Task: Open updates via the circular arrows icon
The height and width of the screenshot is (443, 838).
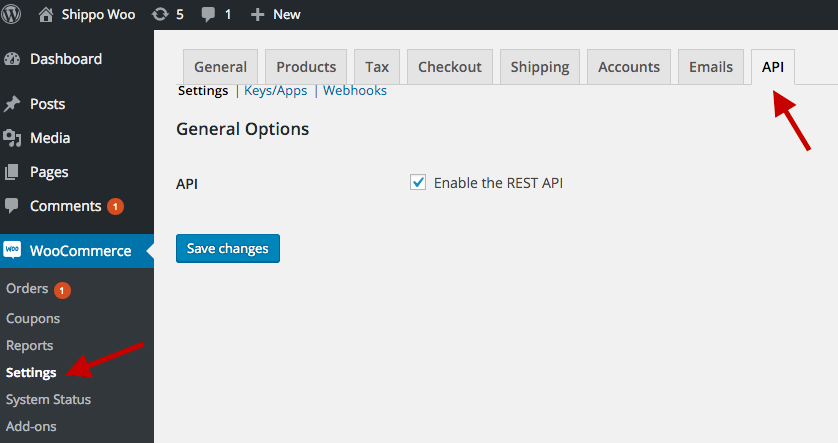Action: point(160,14)
